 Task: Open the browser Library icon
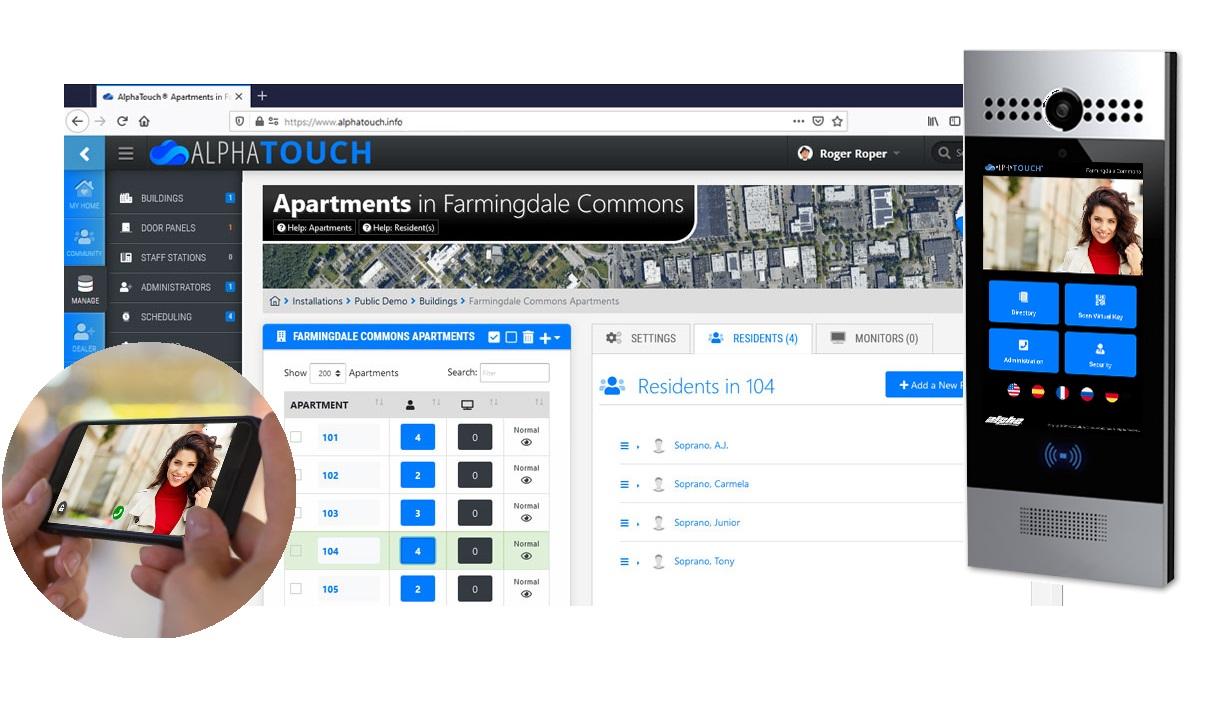click(933, 121)
